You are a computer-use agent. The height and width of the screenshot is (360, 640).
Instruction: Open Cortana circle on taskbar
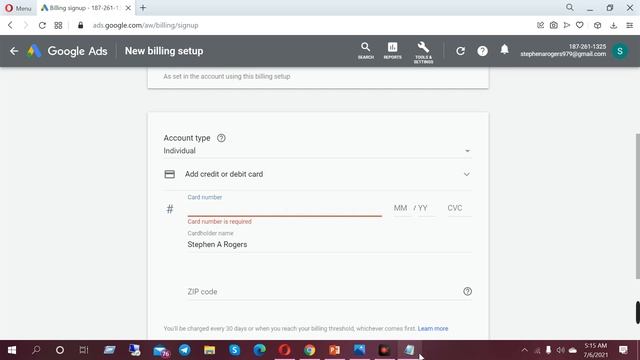(60, 350)
